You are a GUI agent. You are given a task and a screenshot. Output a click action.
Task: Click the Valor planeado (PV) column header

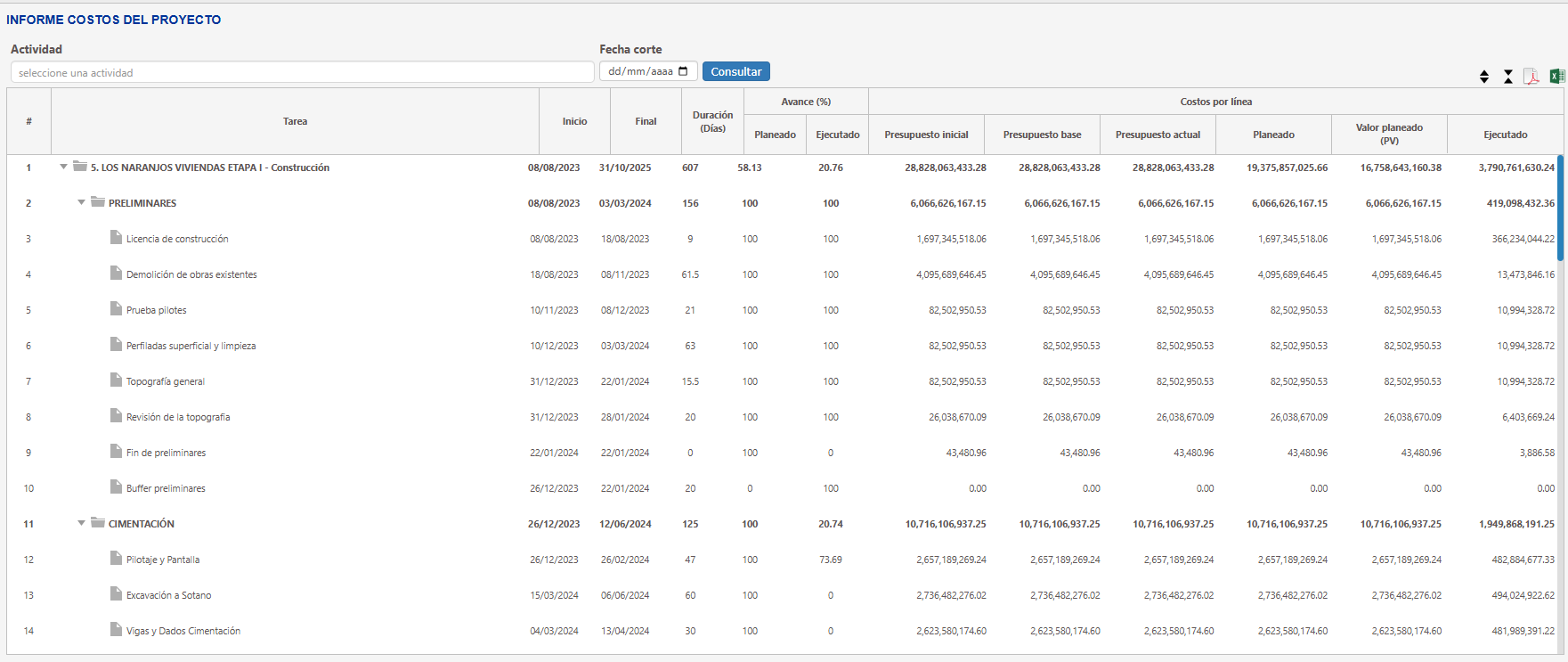1390,135
